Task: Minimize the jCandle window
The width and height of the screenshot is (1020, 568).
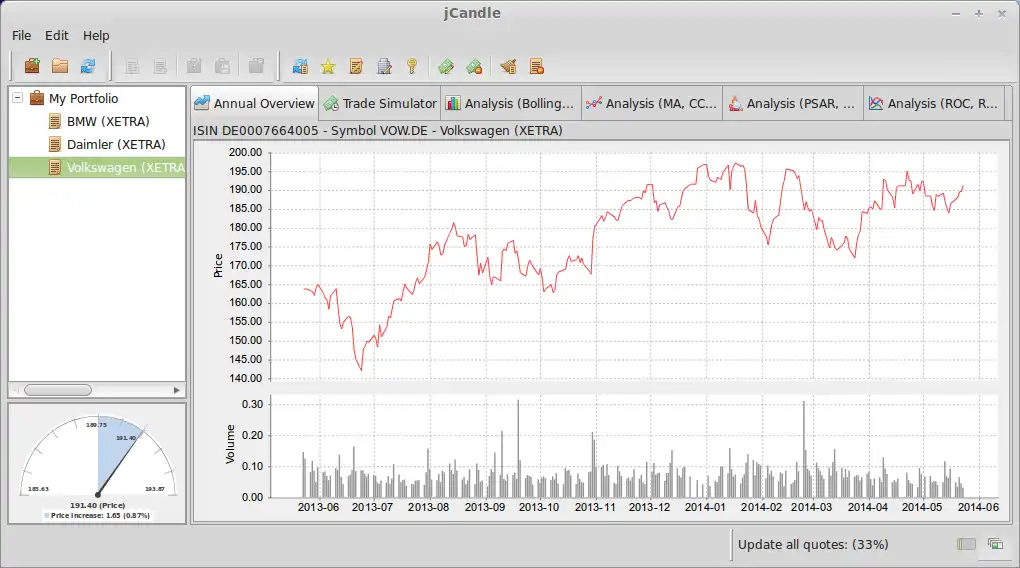Action: point(956,14)
